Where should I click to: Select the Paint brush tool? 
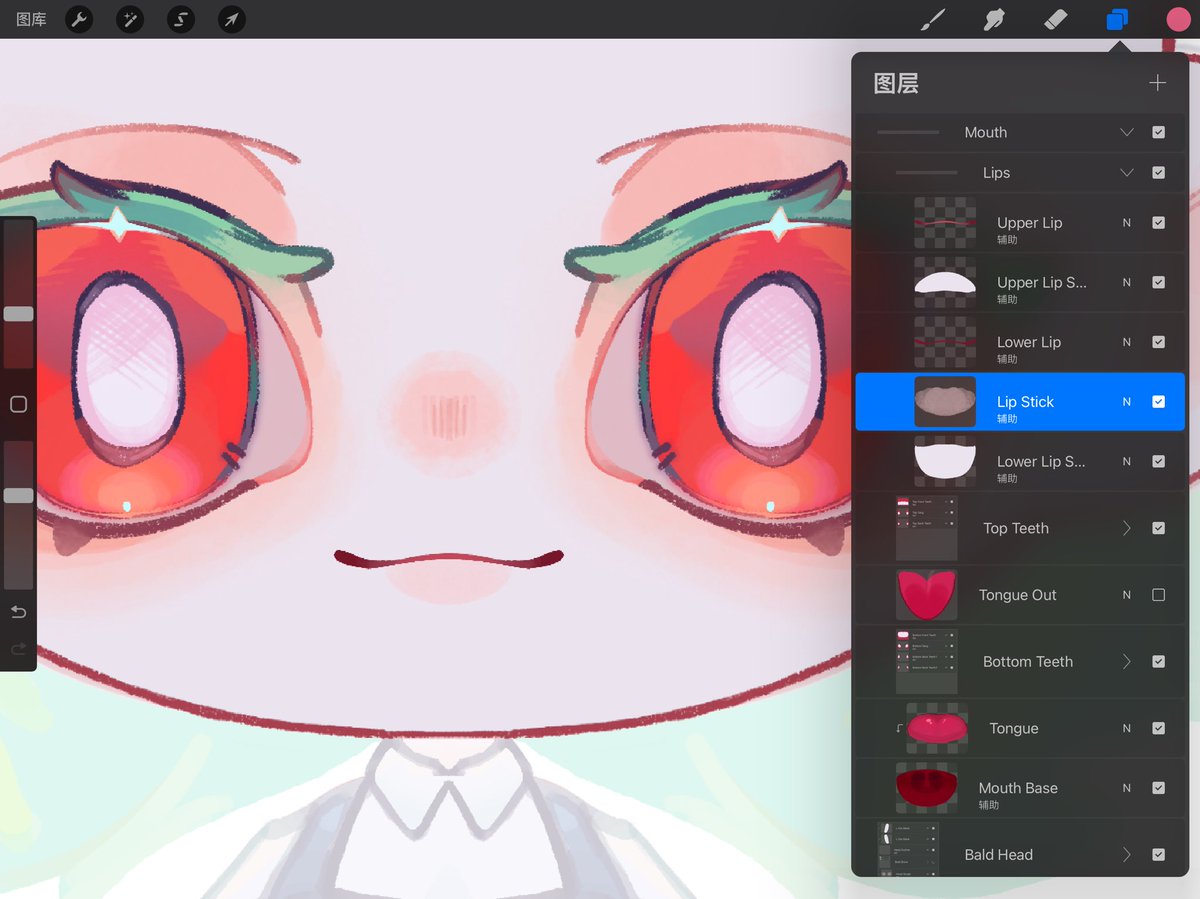click(932, 19)
